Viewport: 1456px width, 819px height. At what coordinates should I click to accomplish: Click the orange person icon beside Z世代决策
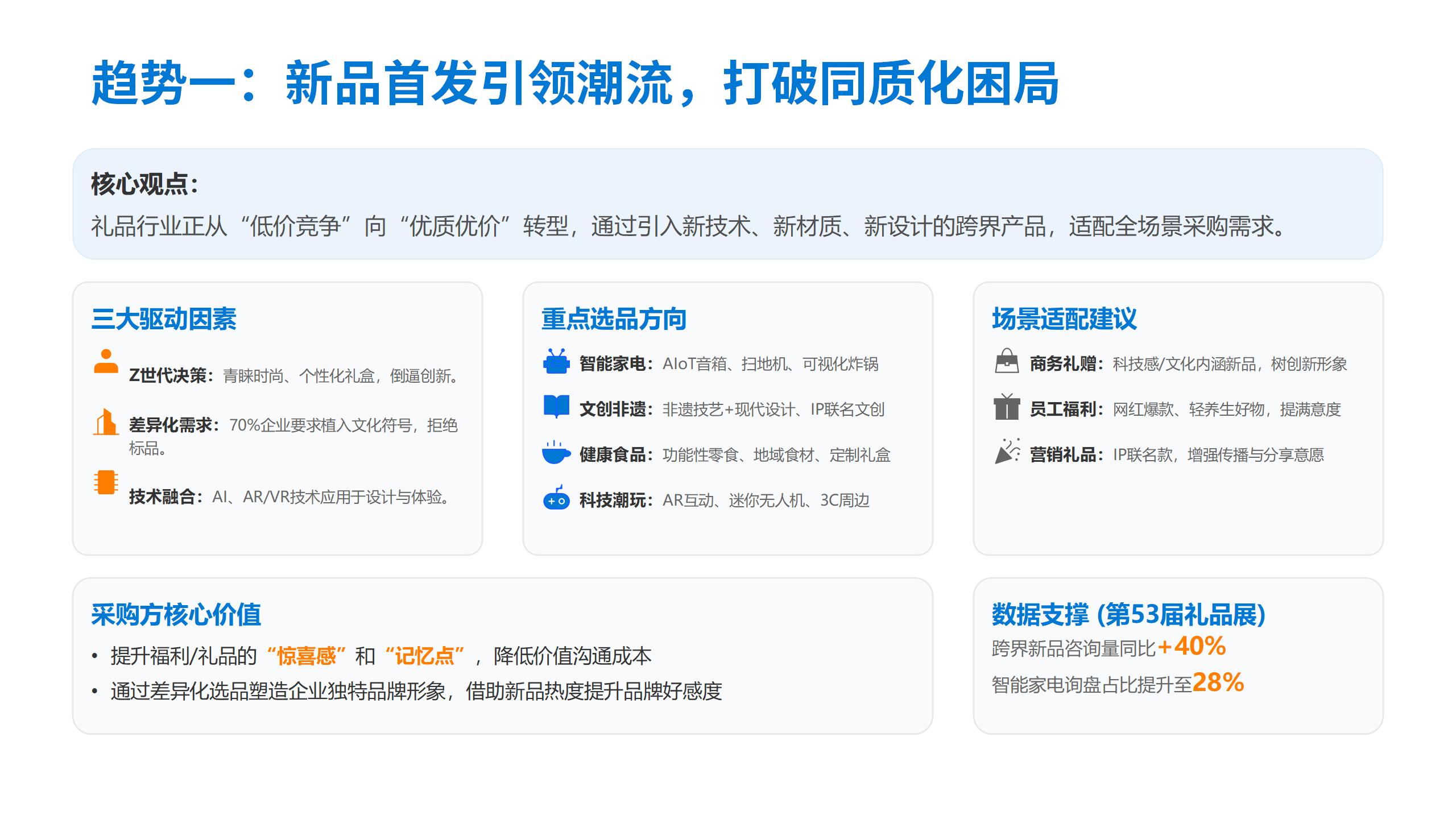(106, 362)
